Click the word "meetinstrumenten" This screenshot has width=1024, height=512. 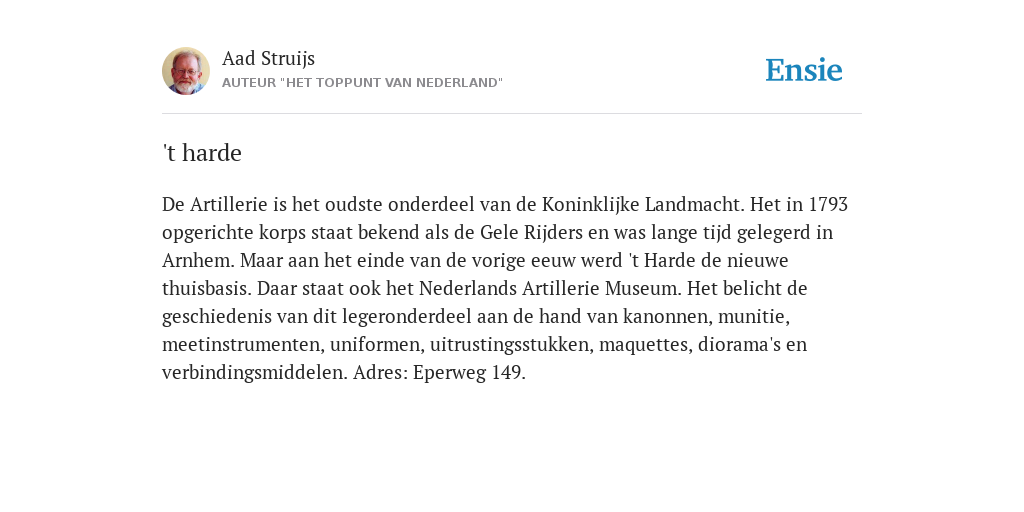pyautogui.click(x=240, y=344)
